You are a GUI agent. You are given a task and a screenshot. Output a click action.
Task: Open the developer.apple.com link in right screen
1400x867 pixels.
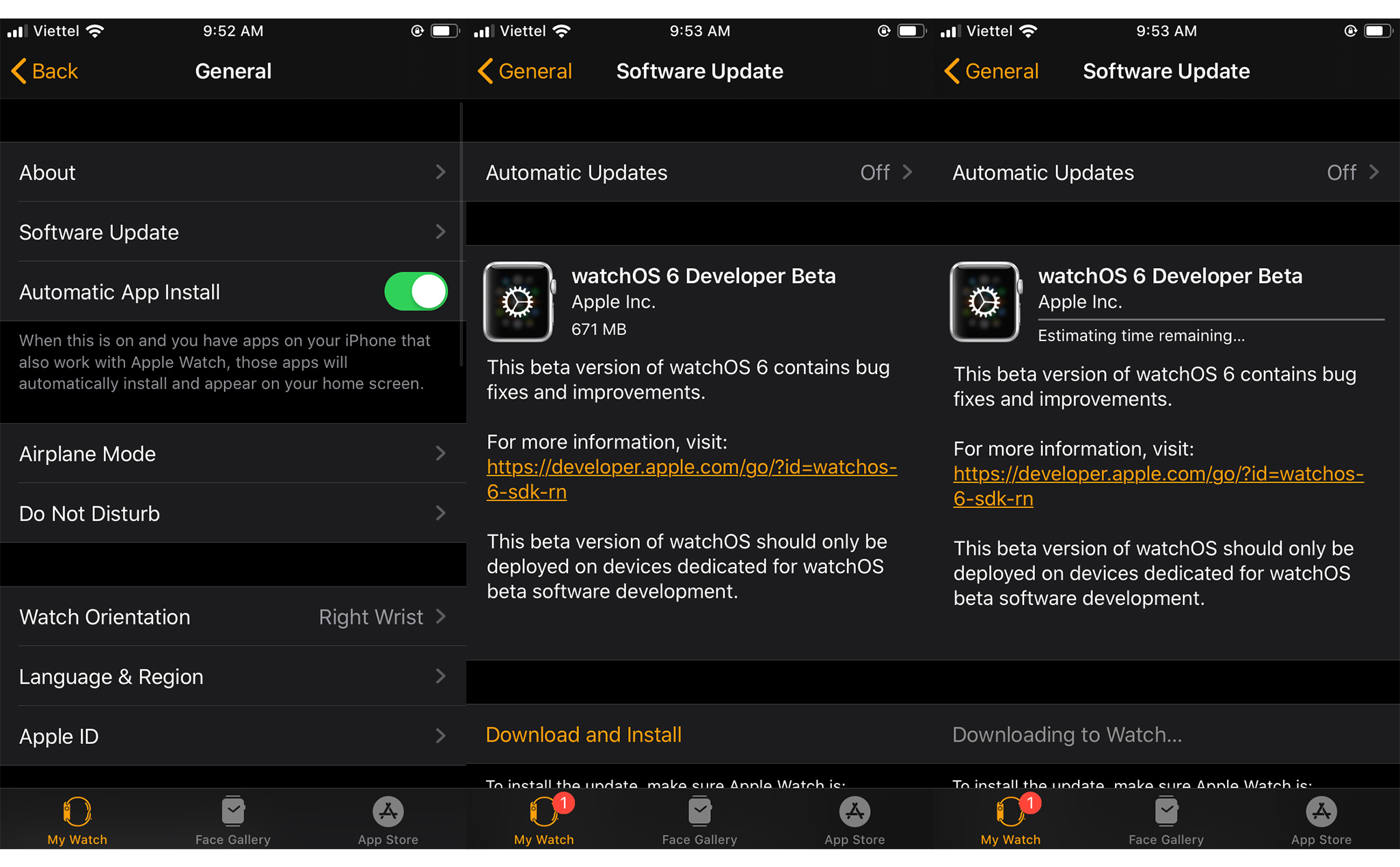coord(1159,486)
